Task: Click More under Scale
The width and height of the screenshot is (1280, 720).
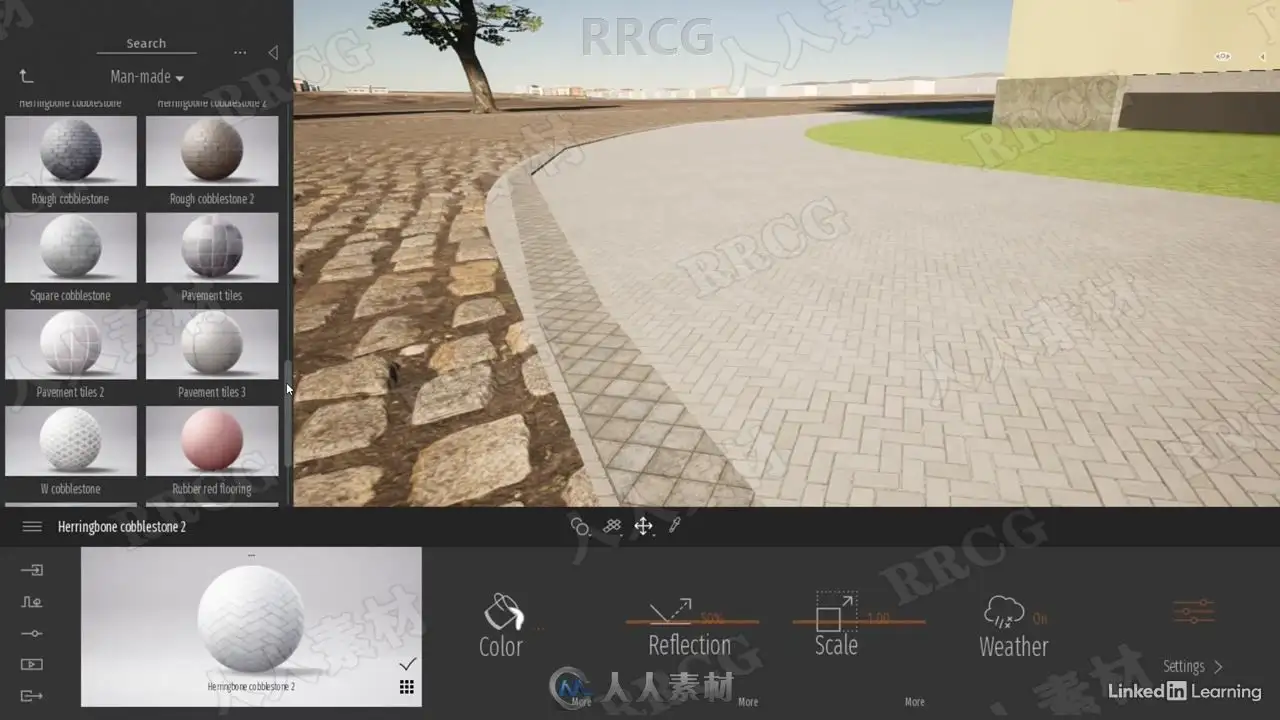Action: coord(915,702)
